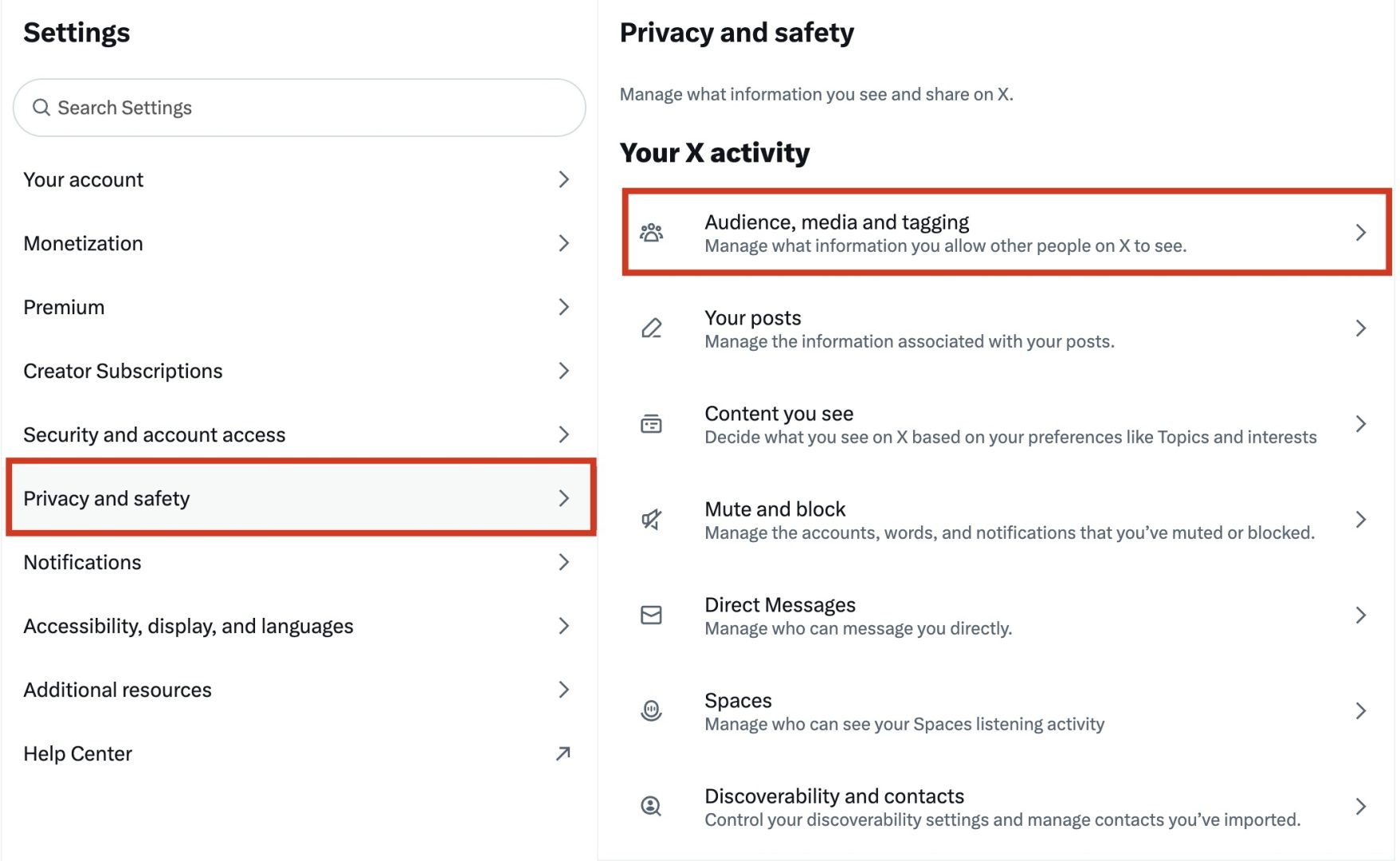
Task: Click the microphone icon next to Spaces
Action: point(652,710)
